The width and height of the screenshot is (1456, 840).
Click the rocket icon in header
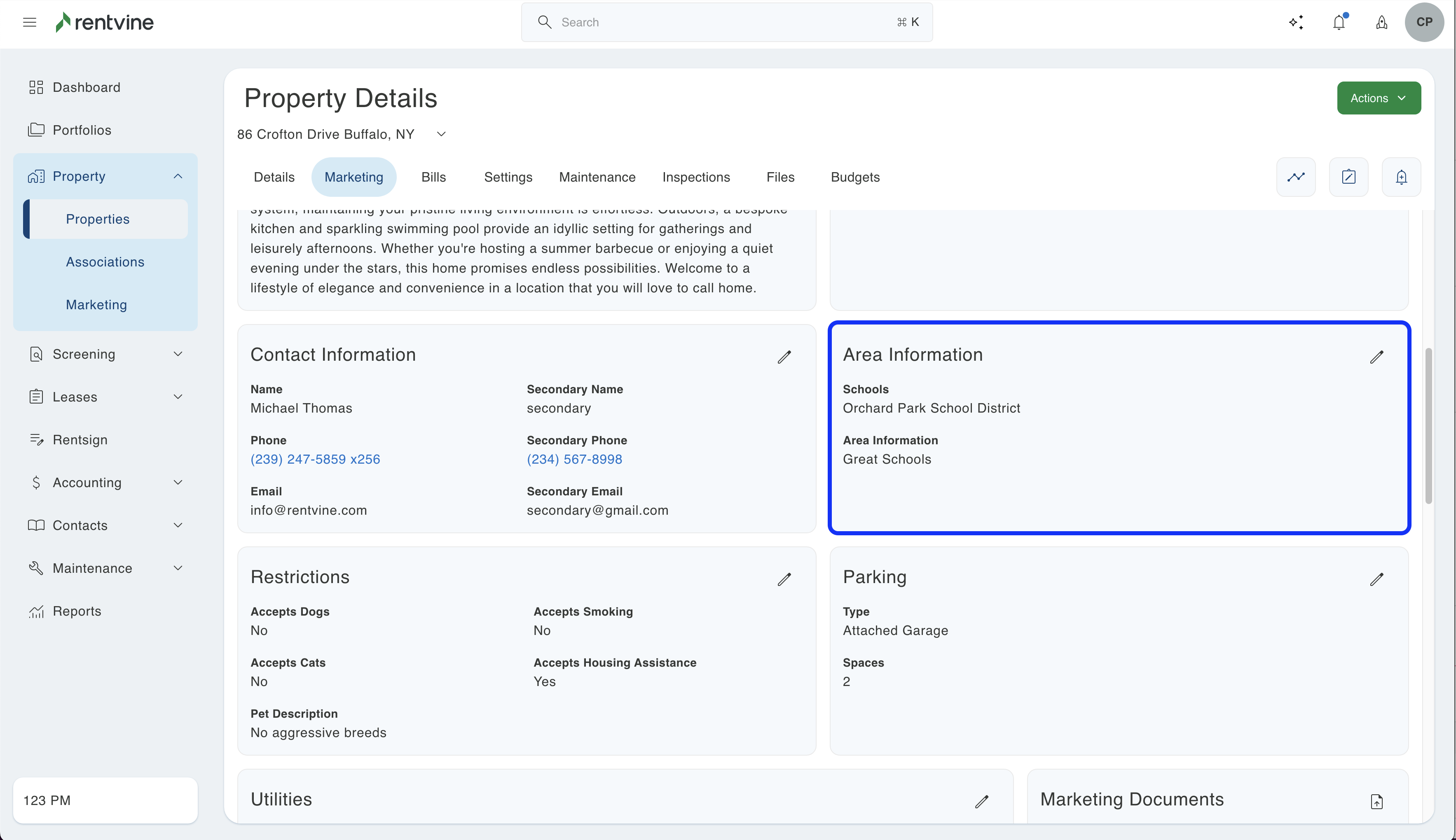[1381, 22]
